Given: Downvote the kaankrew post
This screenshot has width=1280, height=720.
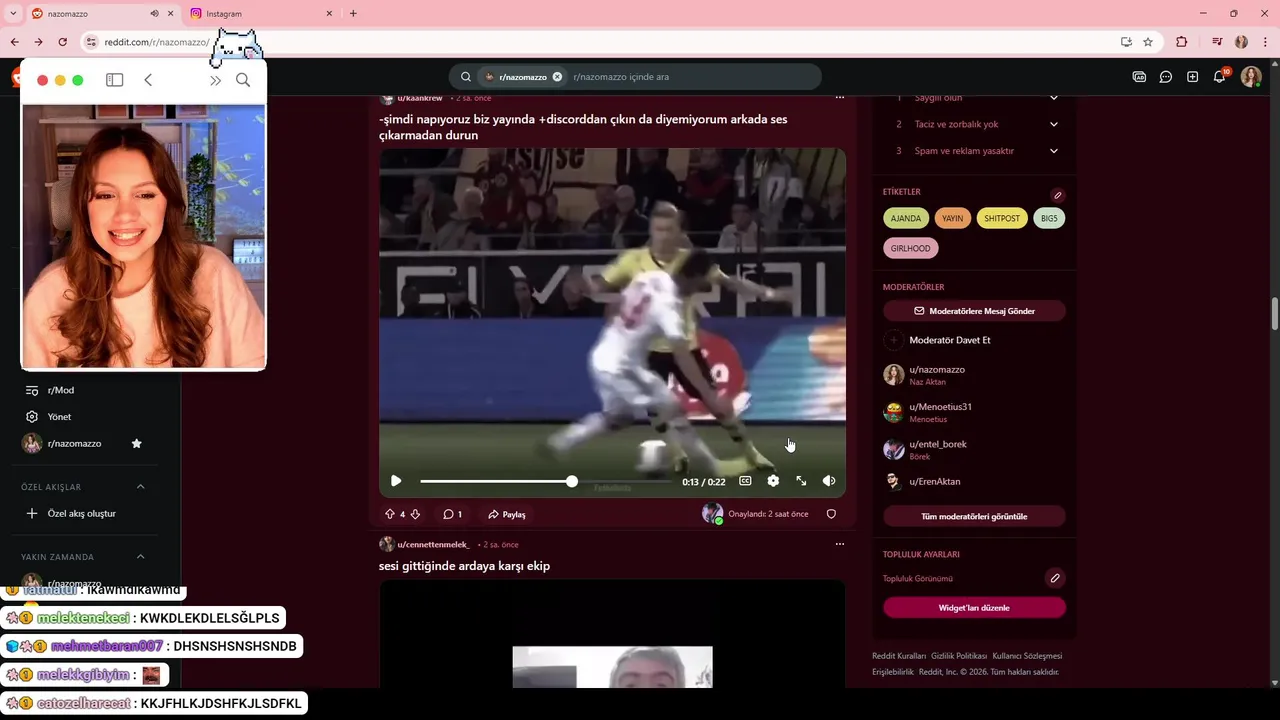Looking at the screenshot, I should click(415, 514).
